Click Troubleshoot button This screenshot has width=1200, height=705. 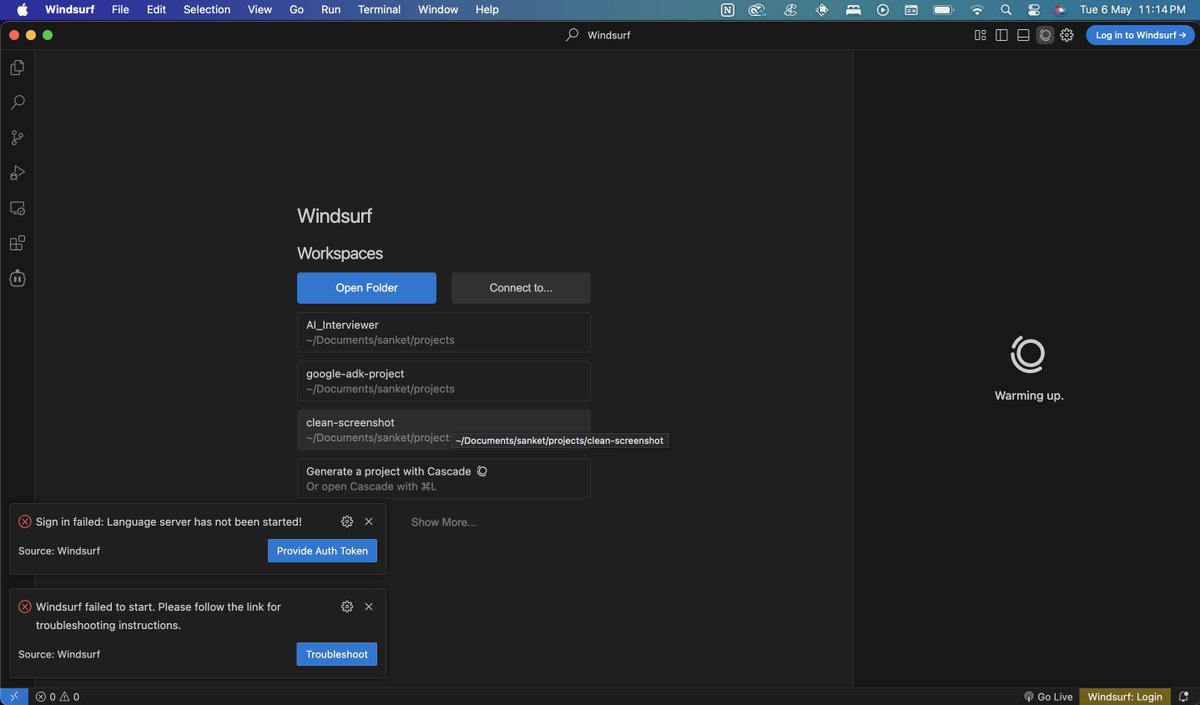(337, 654)
